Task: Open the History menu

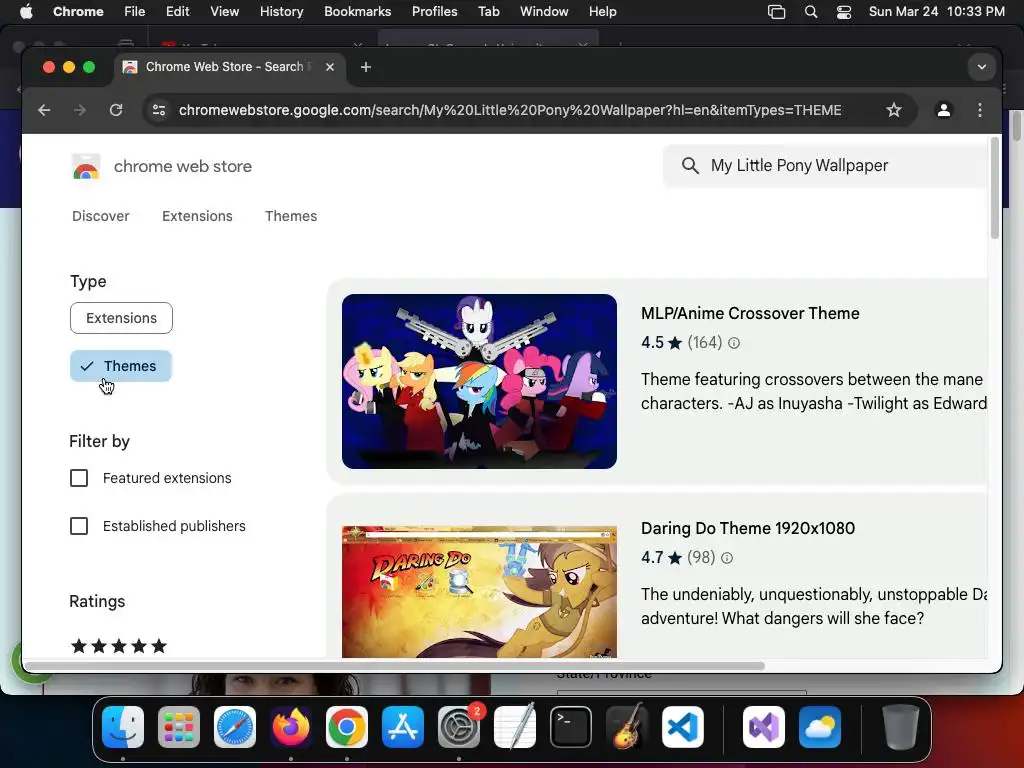Action: coord(281,12)
